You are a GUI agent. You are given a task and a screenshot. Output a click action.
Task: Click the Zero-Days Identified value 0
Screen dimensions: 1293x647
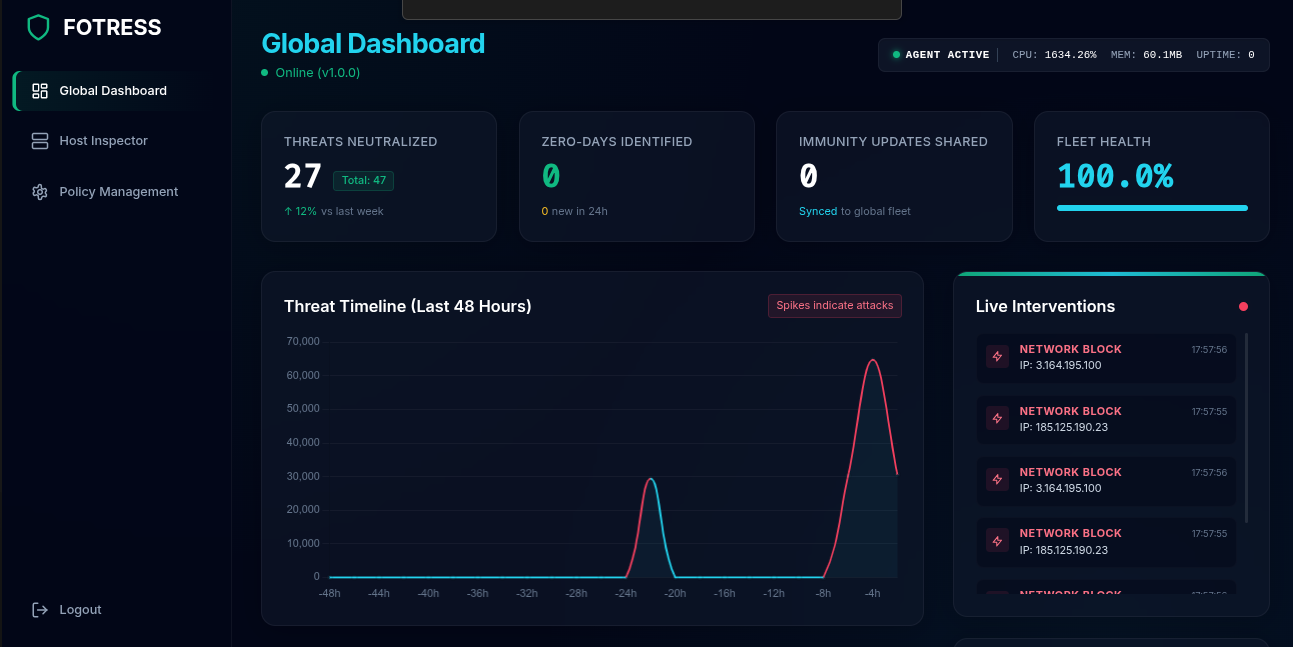click(551, 177)
